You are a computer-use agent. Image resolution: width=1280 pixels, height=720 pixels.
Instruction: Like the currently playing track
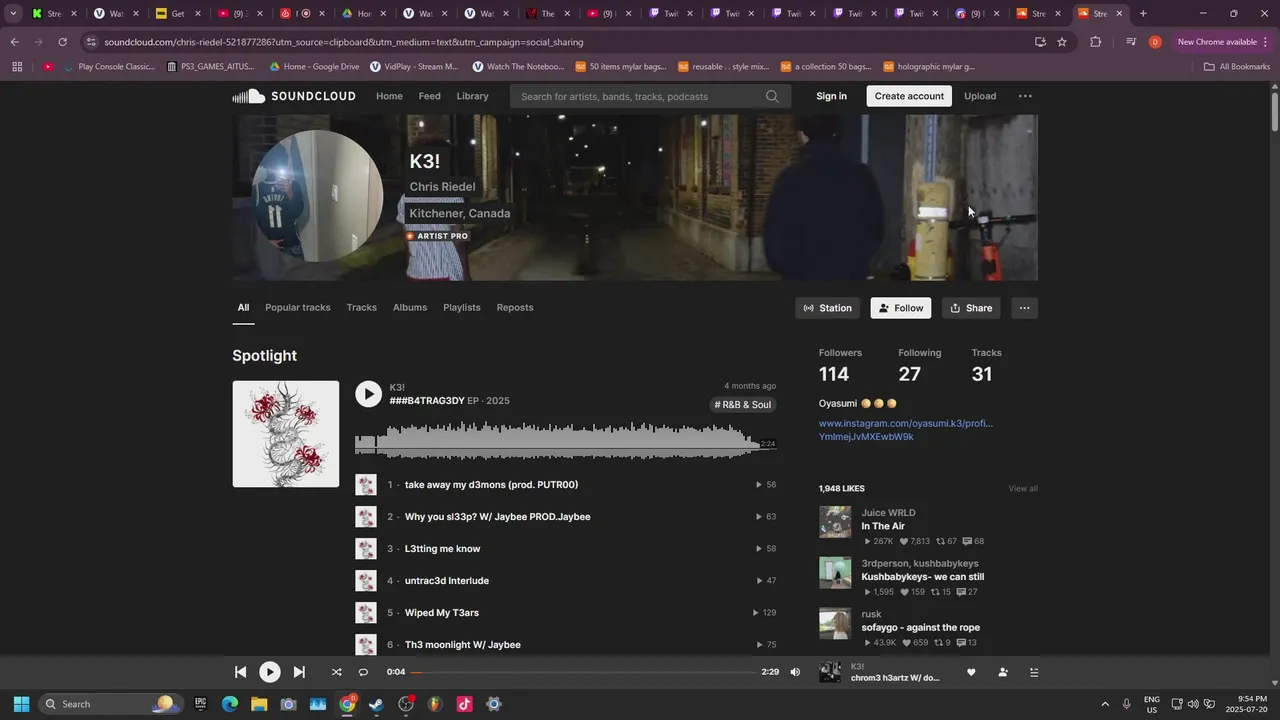(x=971, y=672)
